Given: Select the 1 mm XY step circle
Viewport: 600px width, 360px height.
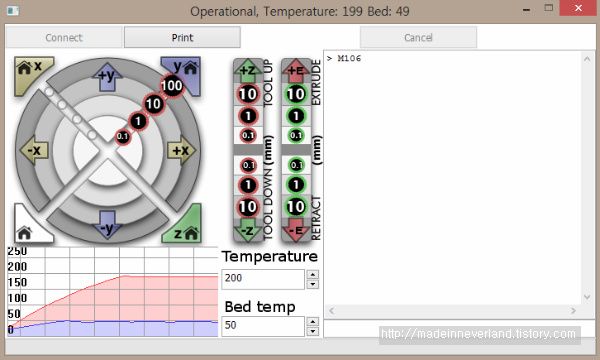Looking at the screenshot, I should [x=138, y=121].
